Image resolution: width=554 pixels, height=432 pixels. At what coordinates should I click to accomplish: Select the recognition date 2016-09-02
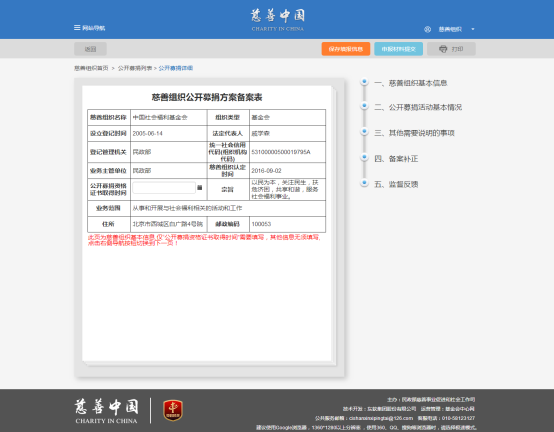coord(266,171)
